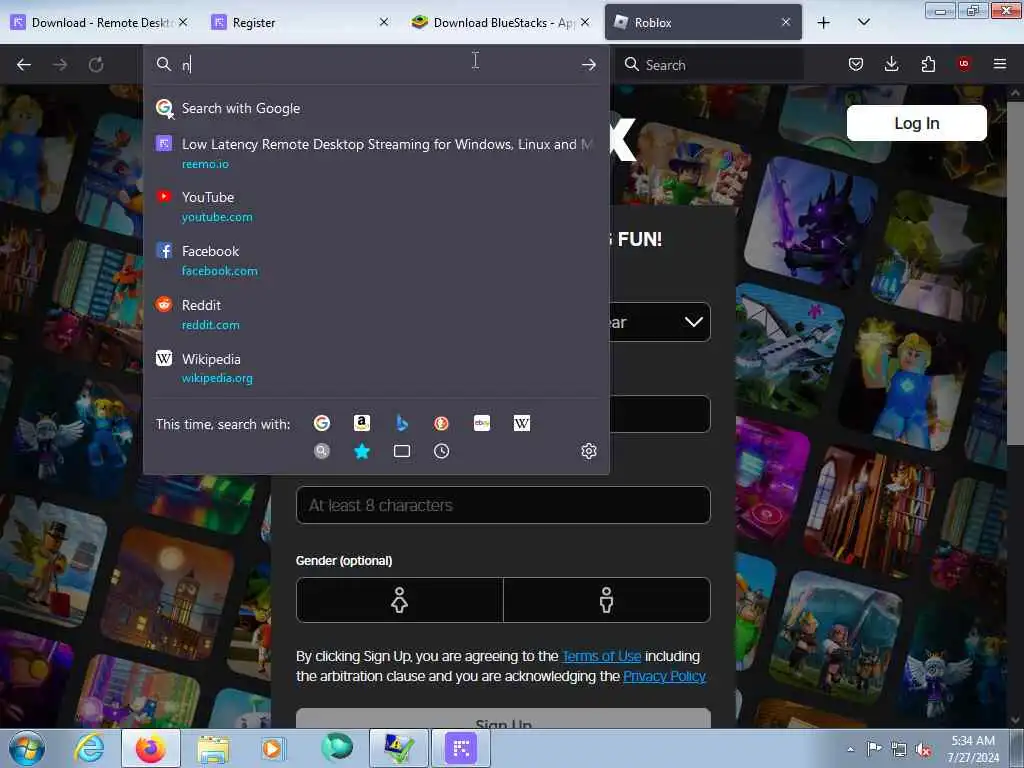The width and height of the screenshot is (1024, 768).
Task: Open the Privacy Policy link
Action: pos(664,676)
